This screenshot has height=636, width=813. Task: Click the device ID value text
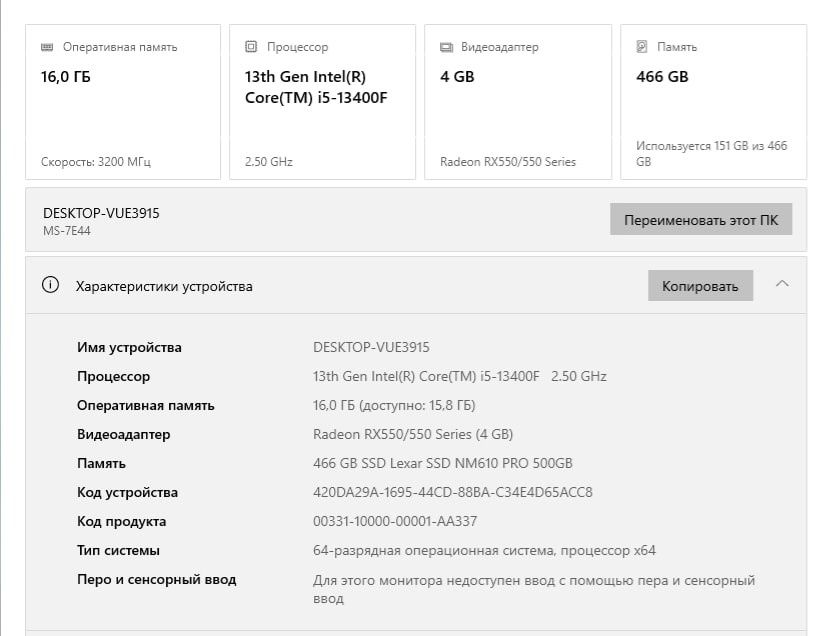tap(452, 492)
